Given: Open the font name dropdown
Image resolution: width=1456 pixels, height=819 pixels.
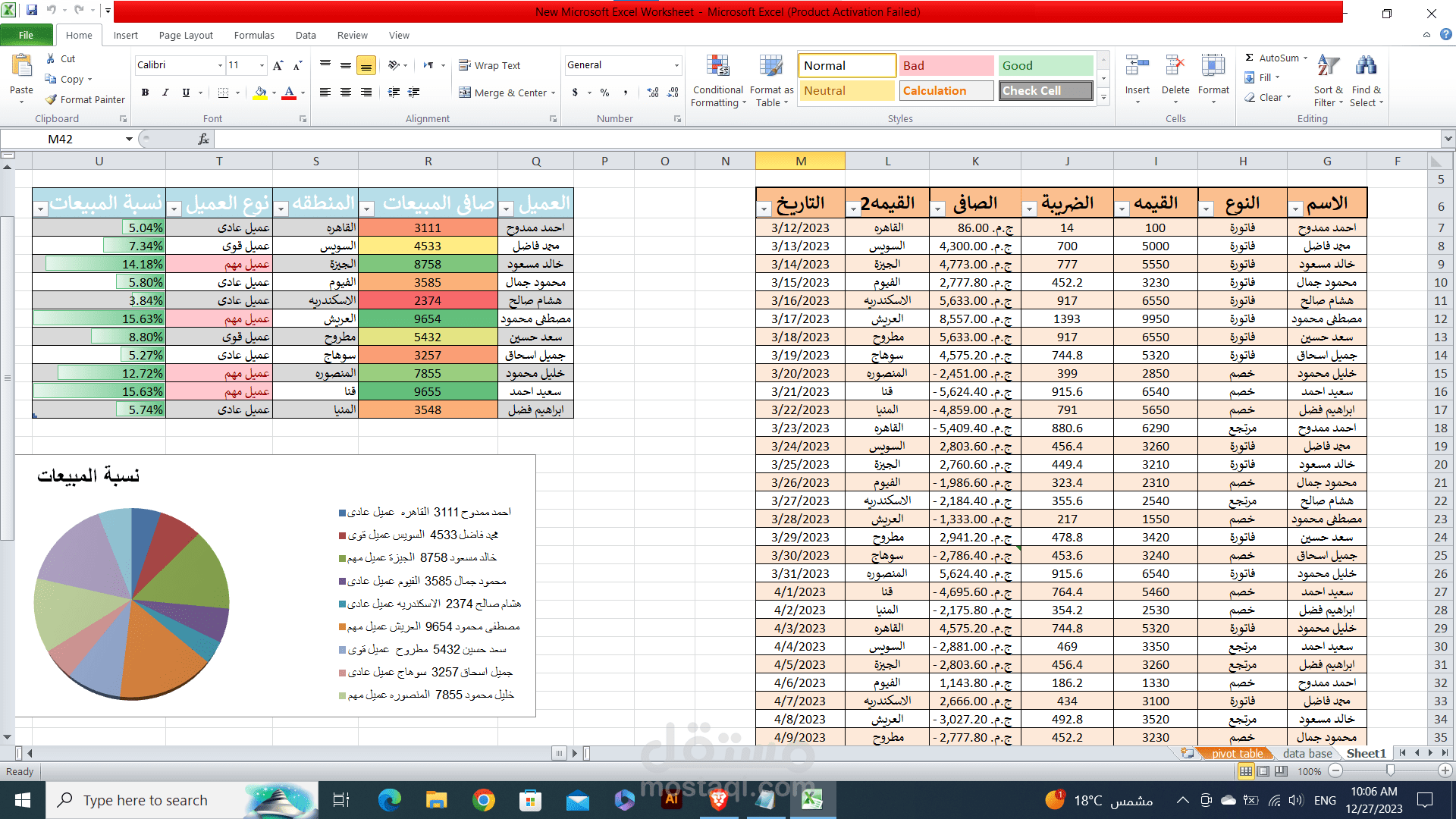Looking at the screenshot, I should (220, 65).
